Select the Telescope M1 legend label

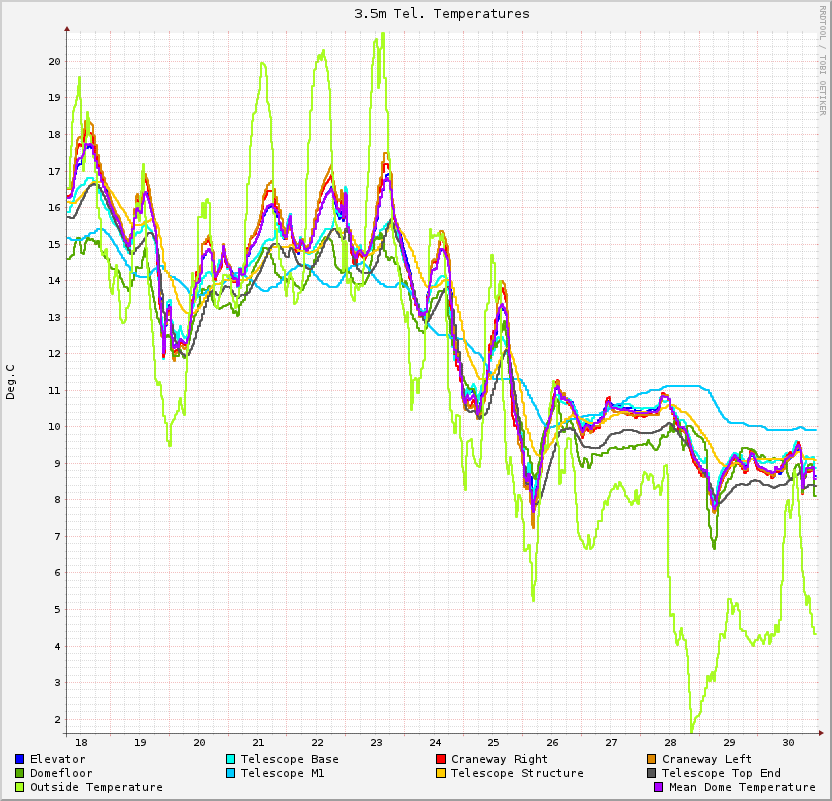pos(282,773)
